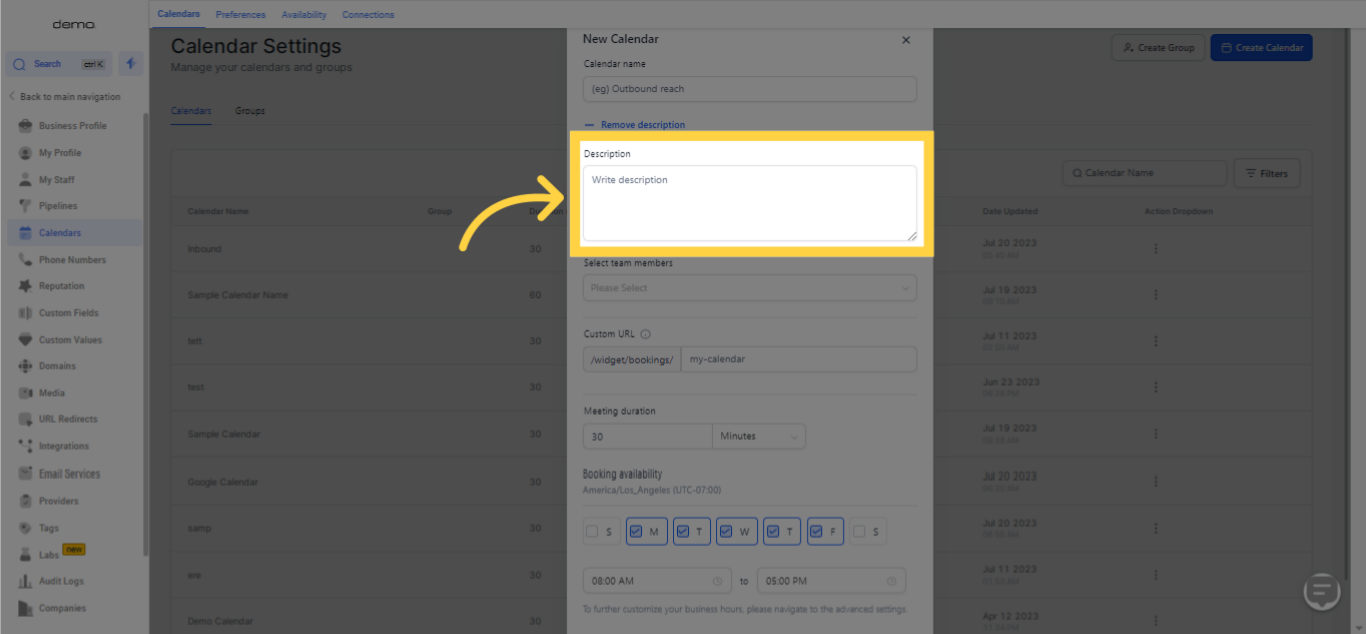
Task: Click the Calendars icon in sidebar
Action: coord(25,233)
